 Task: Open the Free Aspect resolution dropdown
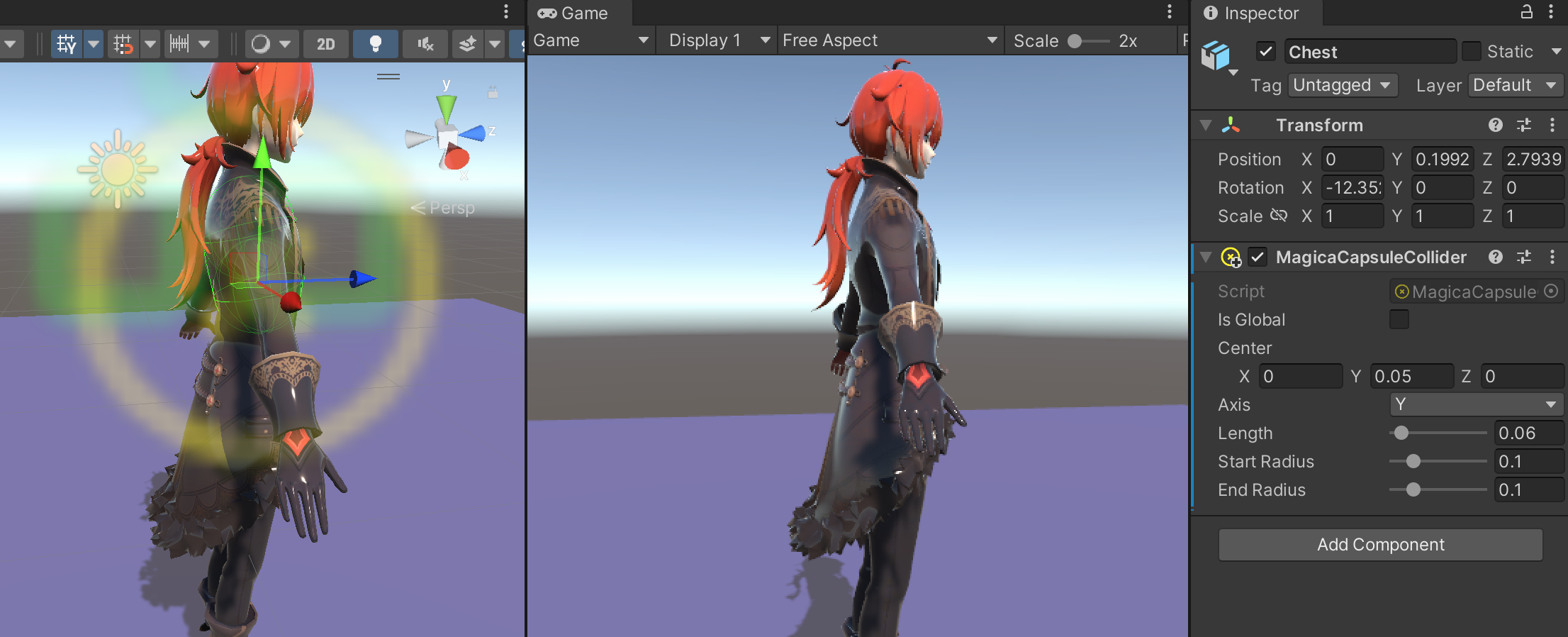coord(890,40)
